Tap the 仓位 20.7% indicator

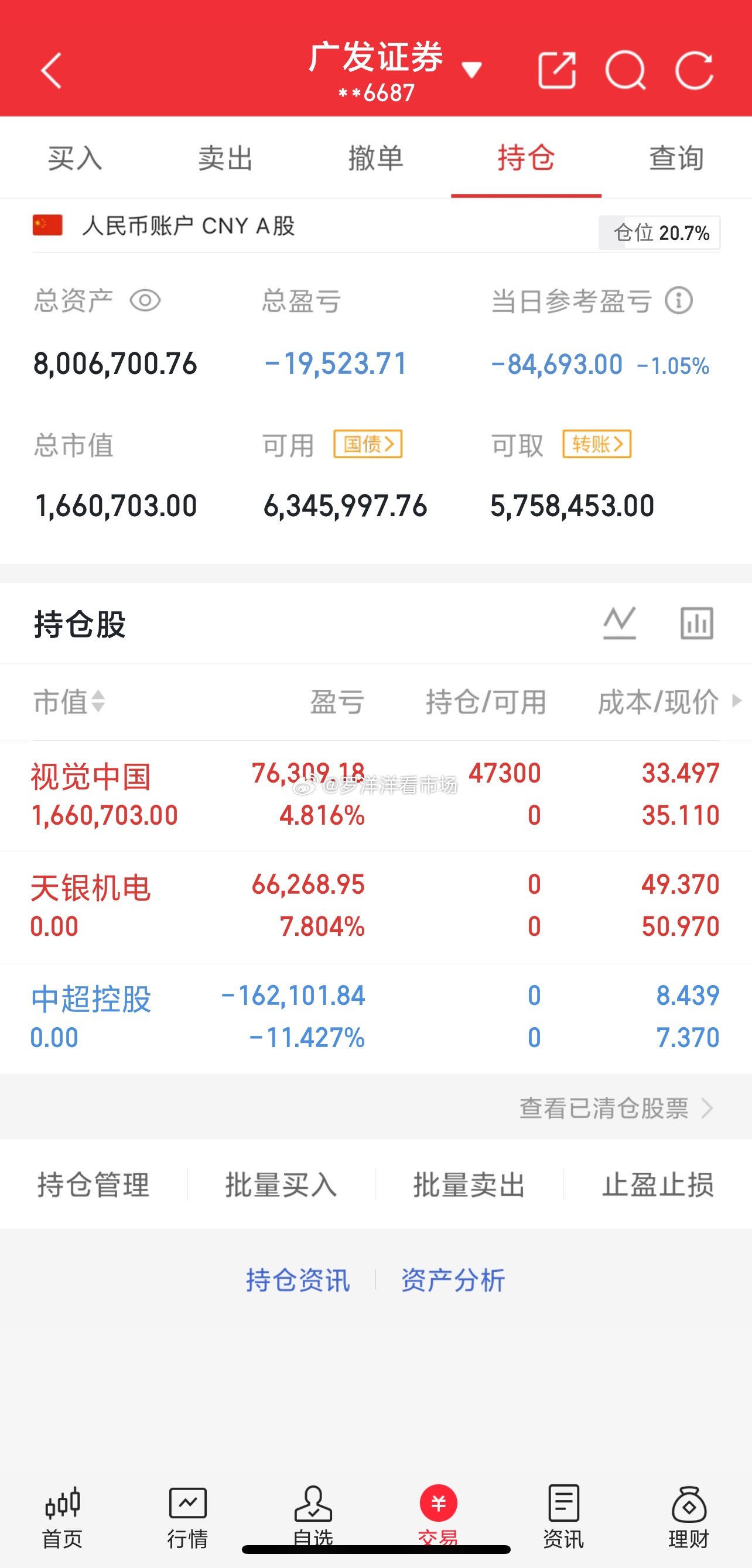pyautogui.click(x=659, y=232)
